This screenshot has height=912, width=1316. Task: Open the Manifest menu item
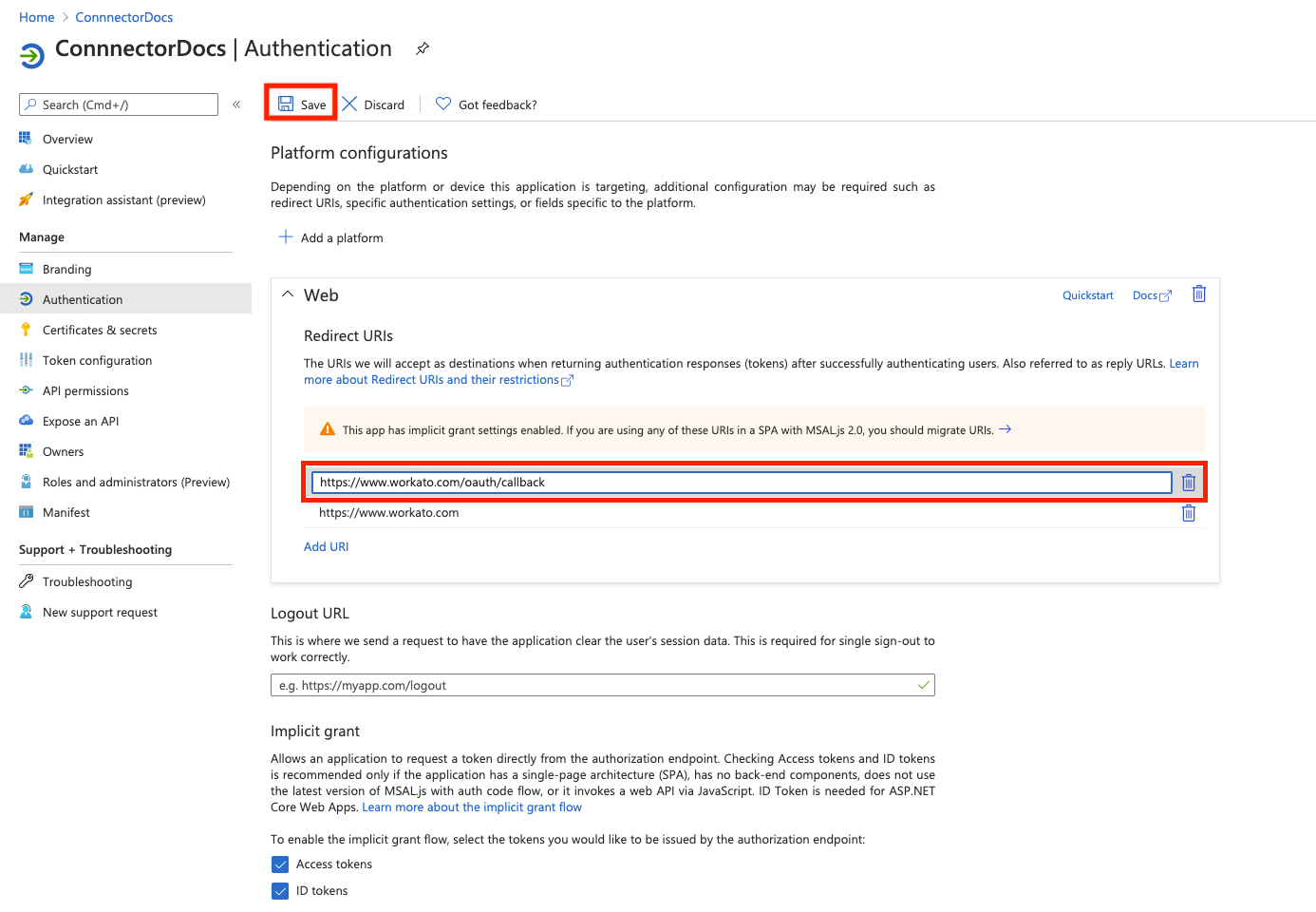pos(66,513)
